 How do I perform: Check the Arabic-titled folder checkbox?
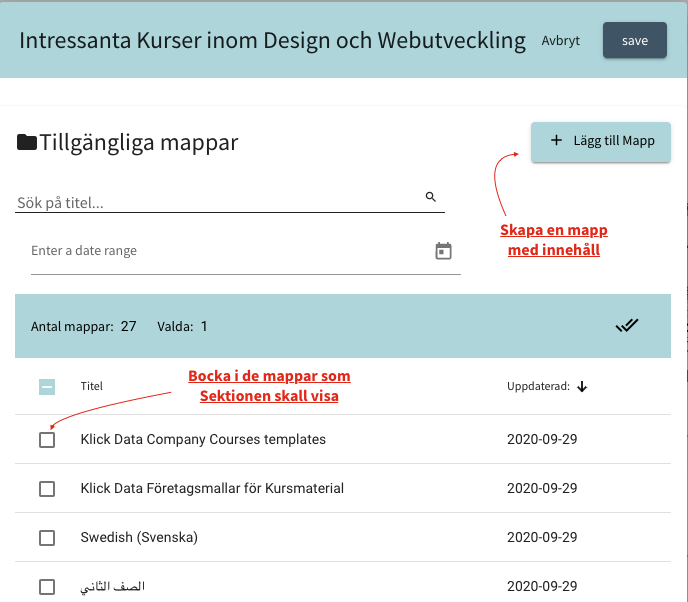click(47, 587)
